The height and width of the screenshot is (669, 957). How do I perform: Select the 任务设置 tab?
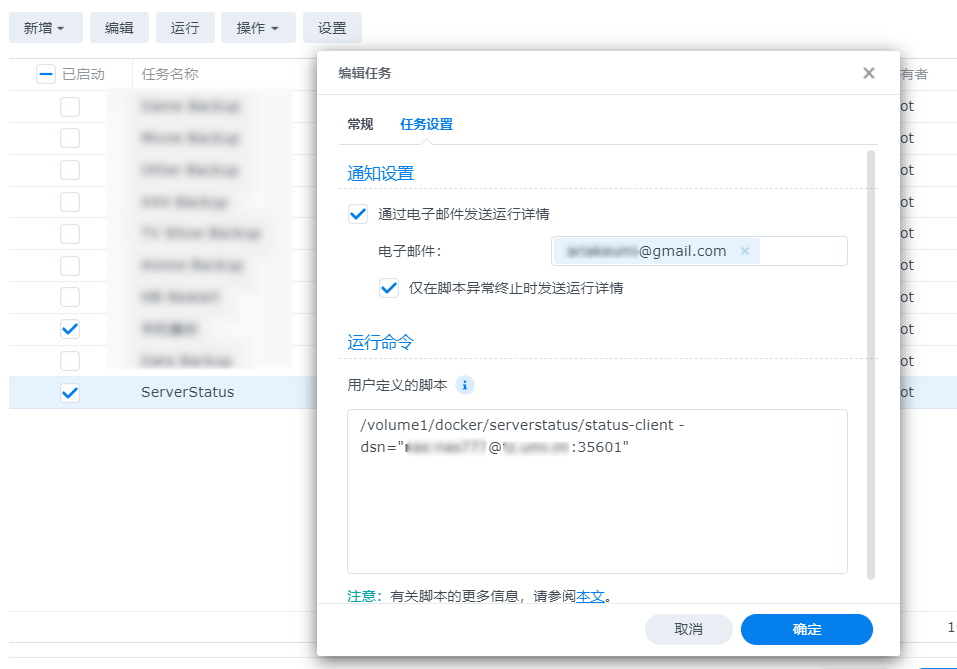426,124
